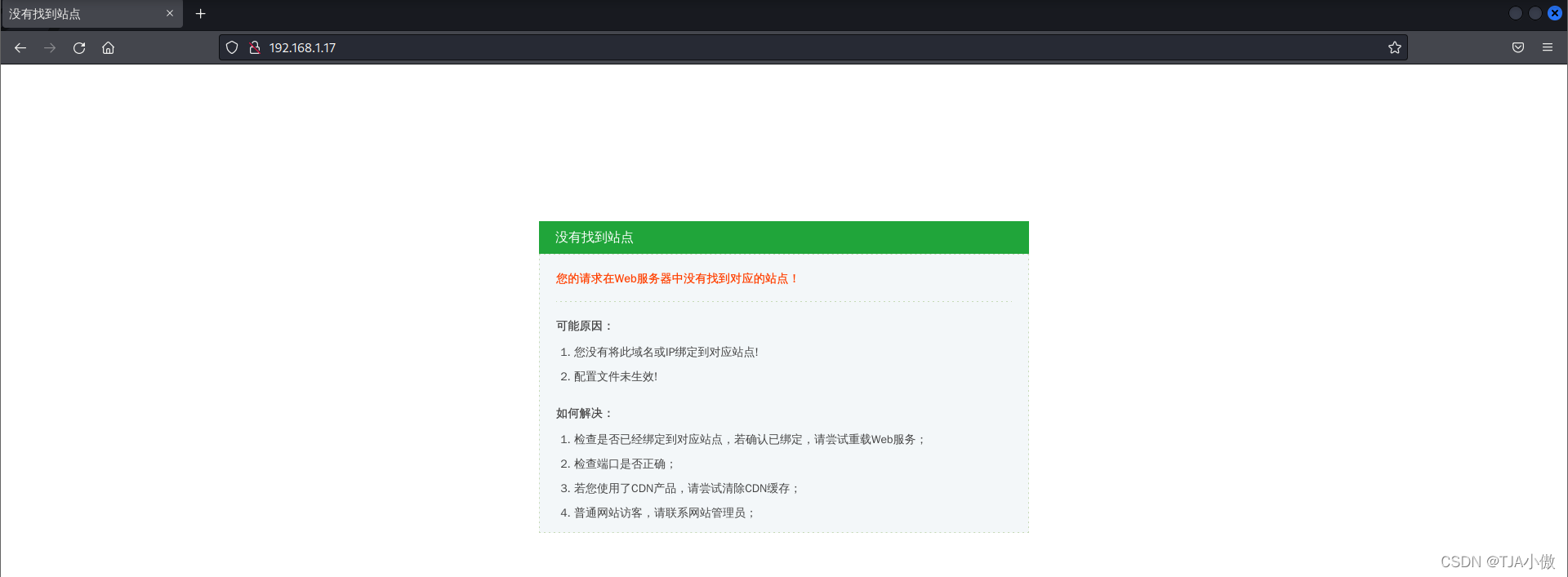Close the browser window
Screen dimensions: 1568x577
1555,13
